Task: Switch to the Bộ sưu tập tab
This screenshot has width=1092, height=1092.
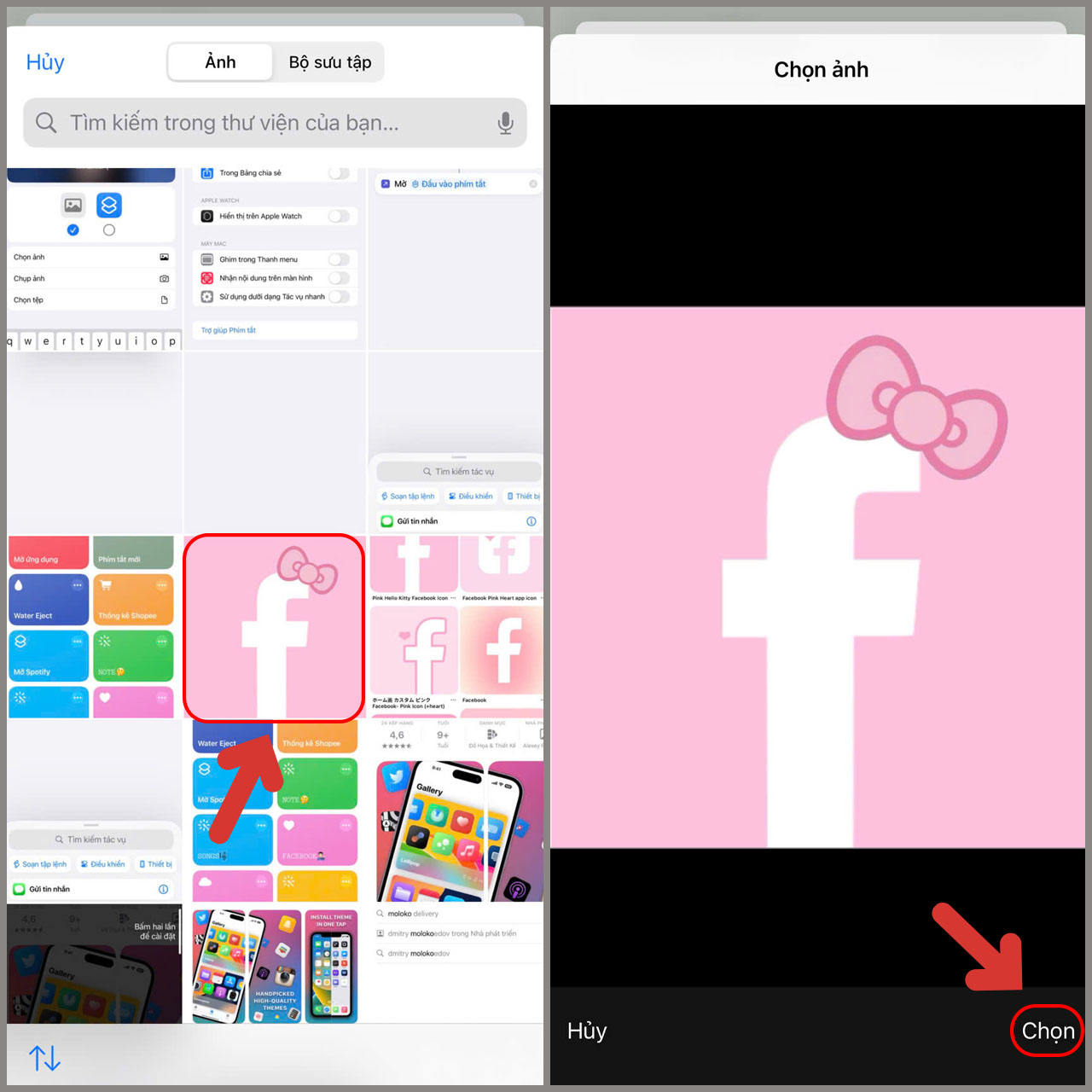Action: coord(330,62)
